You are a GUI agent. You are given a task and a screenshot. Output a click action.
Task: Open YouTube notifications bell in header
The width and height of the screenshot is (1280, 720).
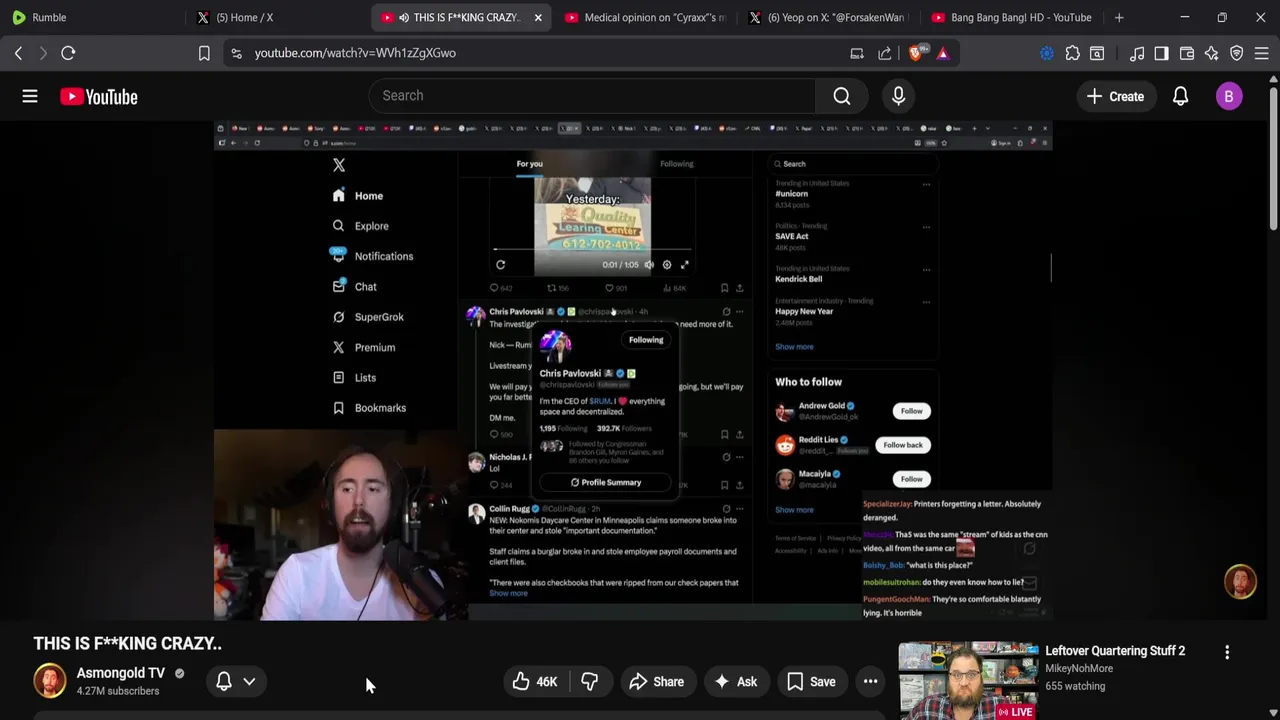pos(1181,97)
